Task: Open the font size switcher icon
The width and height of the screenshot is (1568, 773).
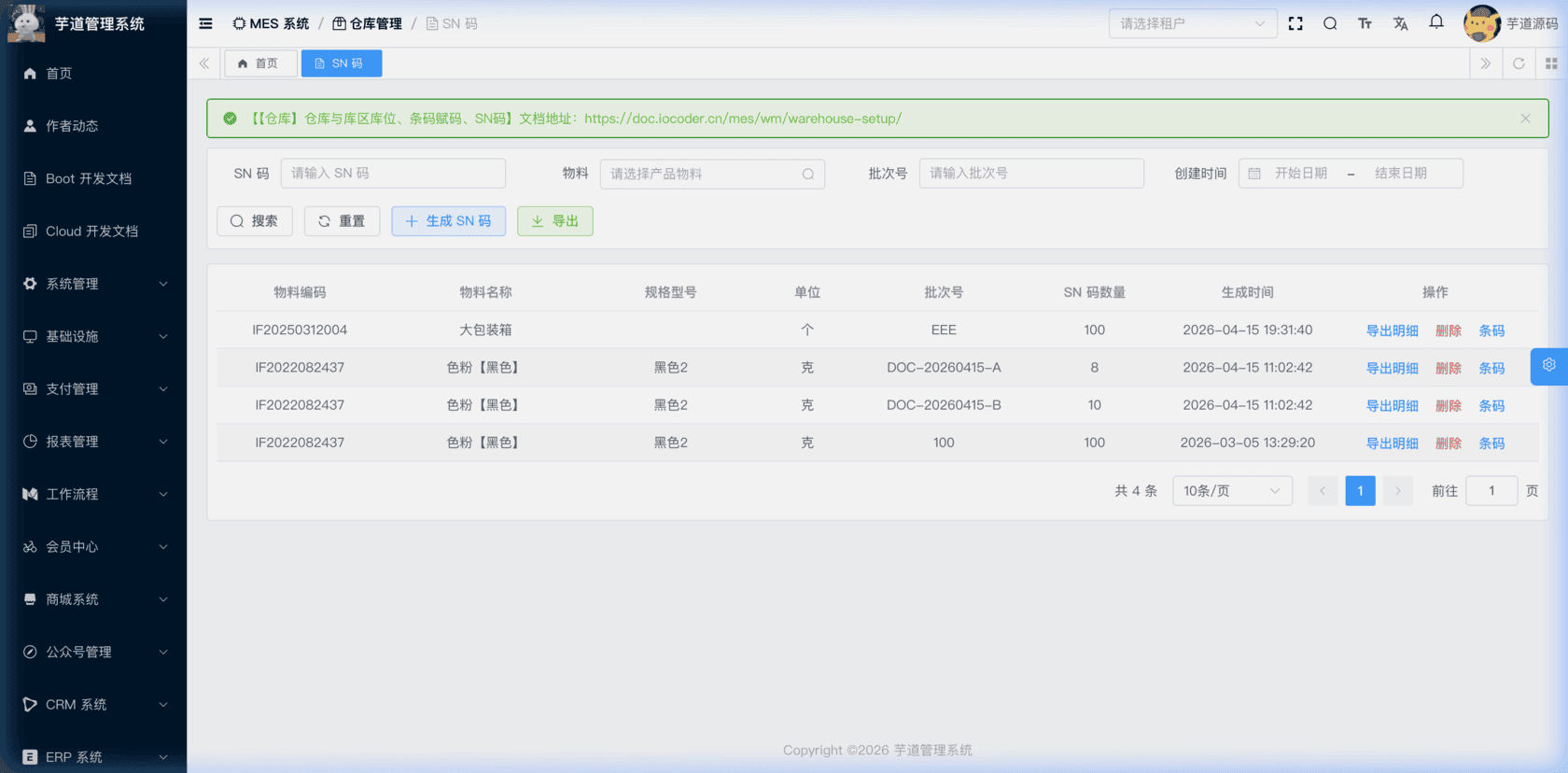Action: 1365,23
